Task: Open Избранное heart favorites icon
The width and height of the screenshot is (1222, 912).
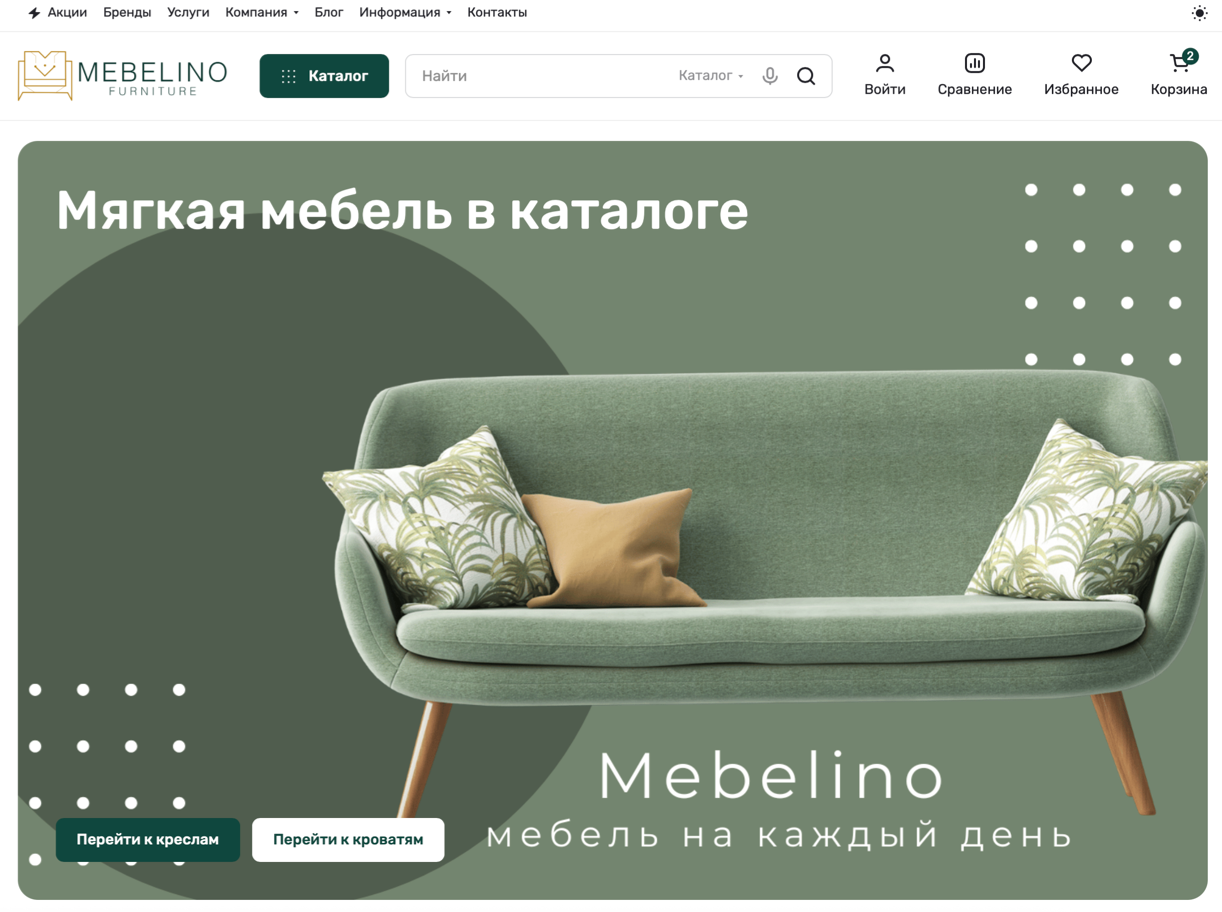Action: tap(1081, 63)
